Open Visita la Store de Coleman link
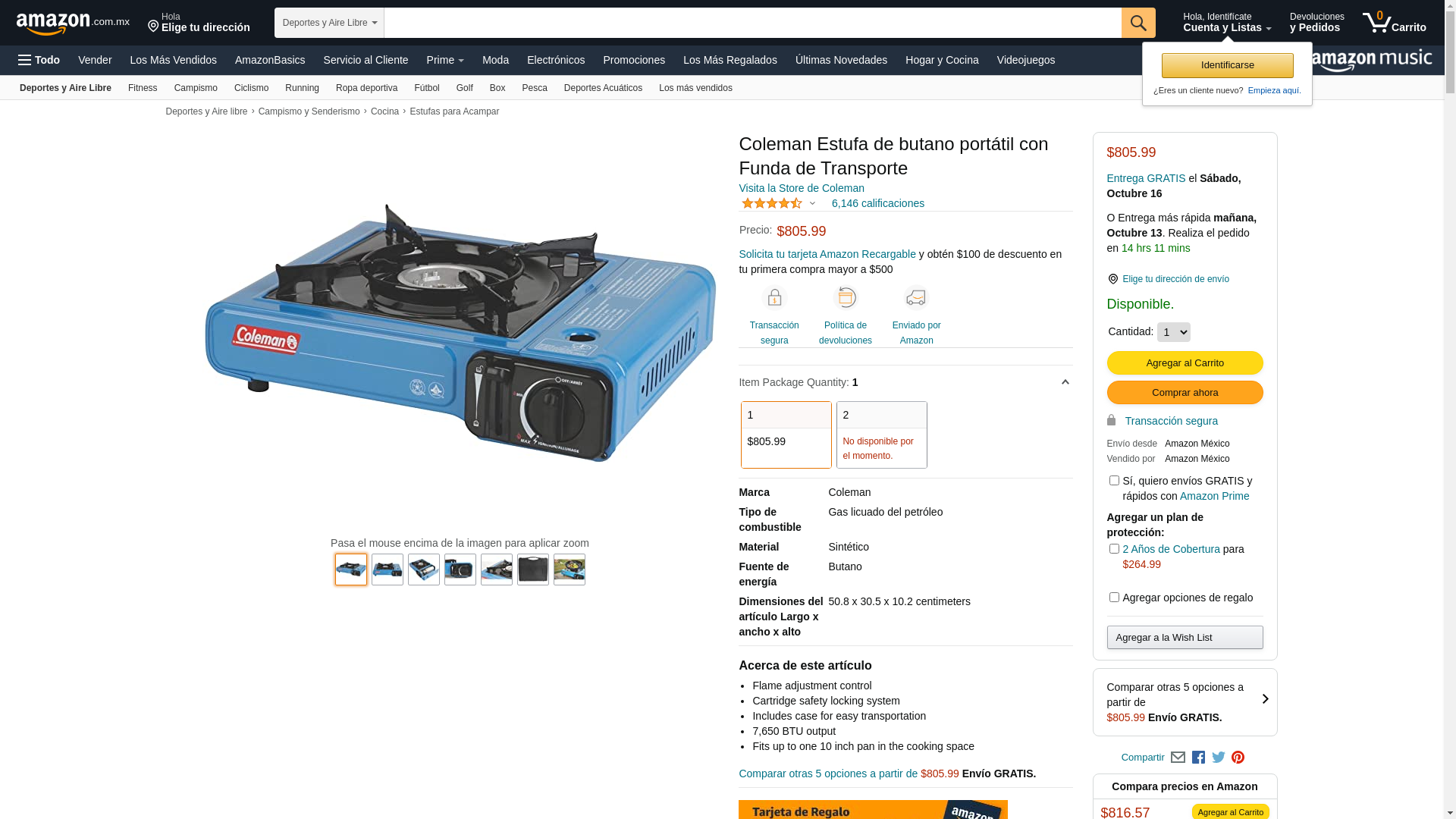Screen dimensions: 1456x819 (x=802, y=188)
